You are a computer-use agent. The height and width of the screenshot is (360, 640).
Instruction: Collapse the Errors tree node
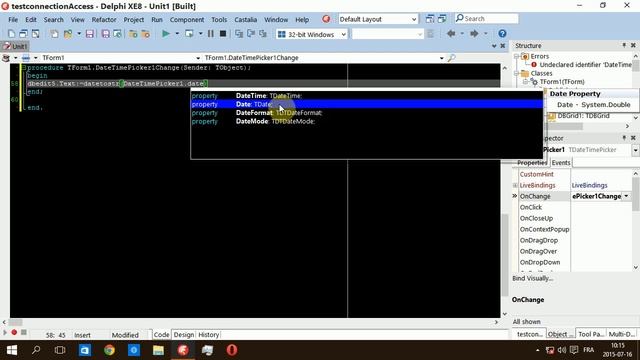pos(517,56)
